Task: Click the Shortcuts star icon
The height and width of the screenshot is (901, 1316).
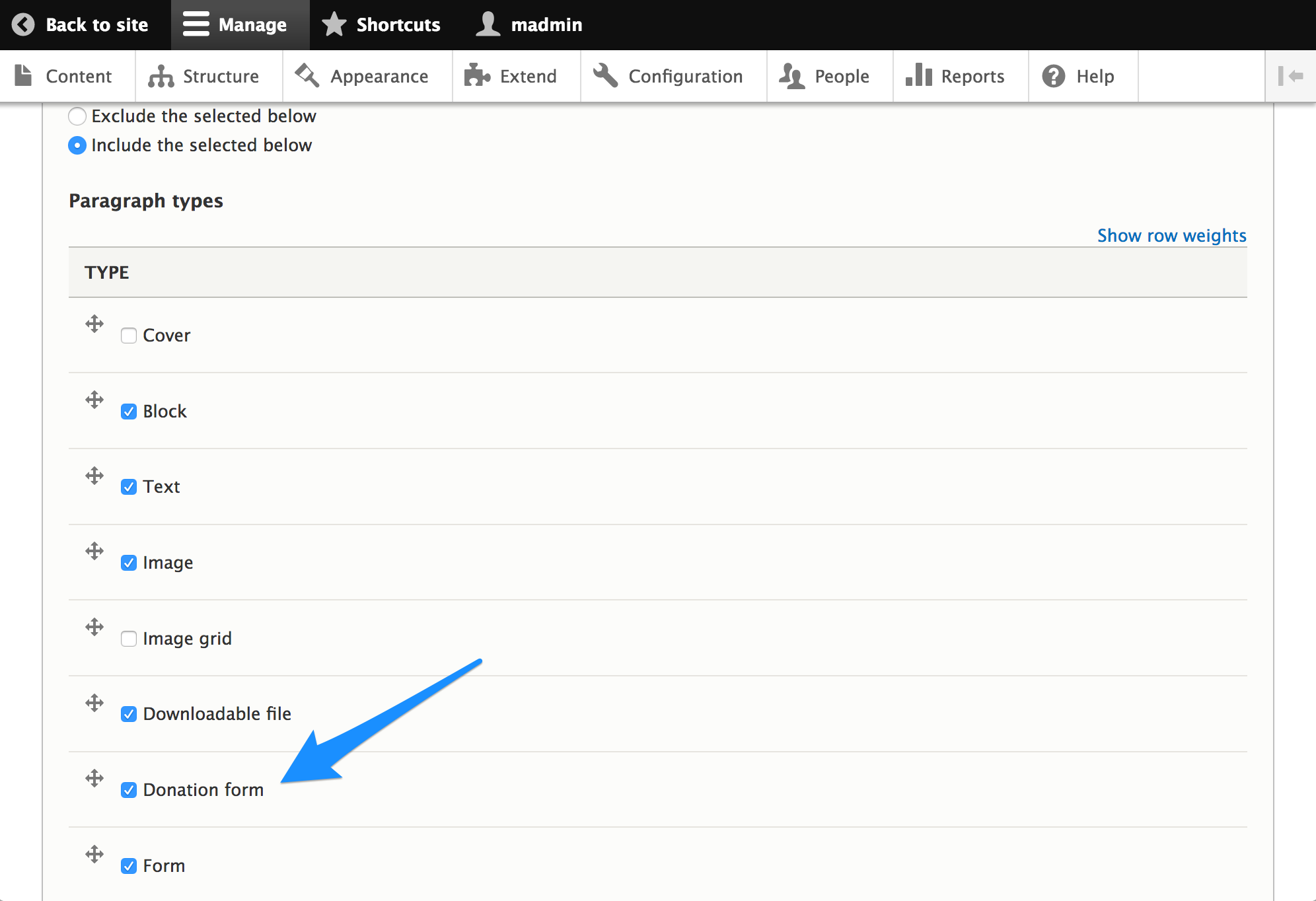Action: click(x=334, y=24)
